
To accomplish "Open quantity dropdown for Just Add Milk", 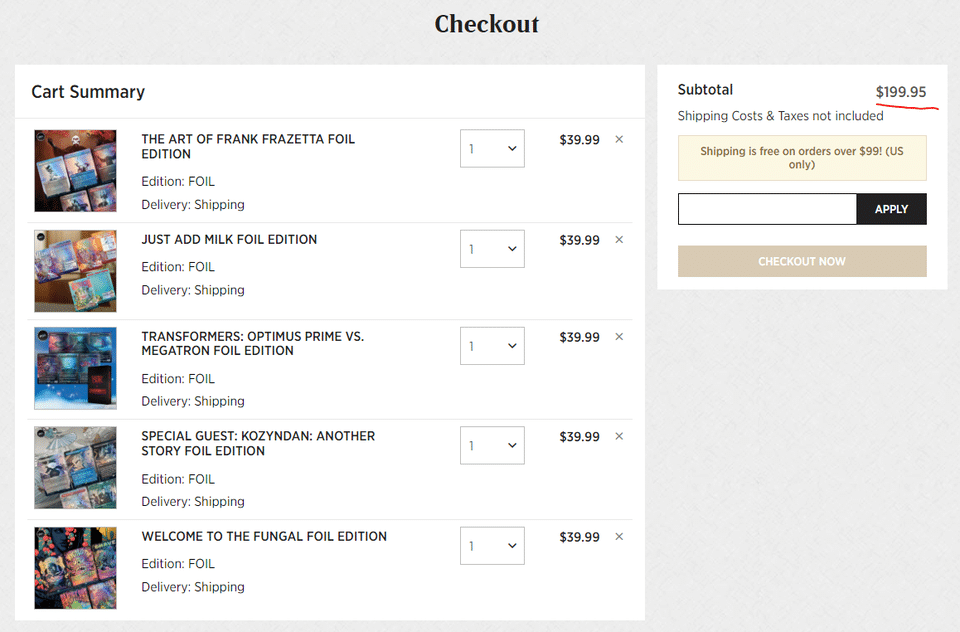I will [x=492, y=248].
